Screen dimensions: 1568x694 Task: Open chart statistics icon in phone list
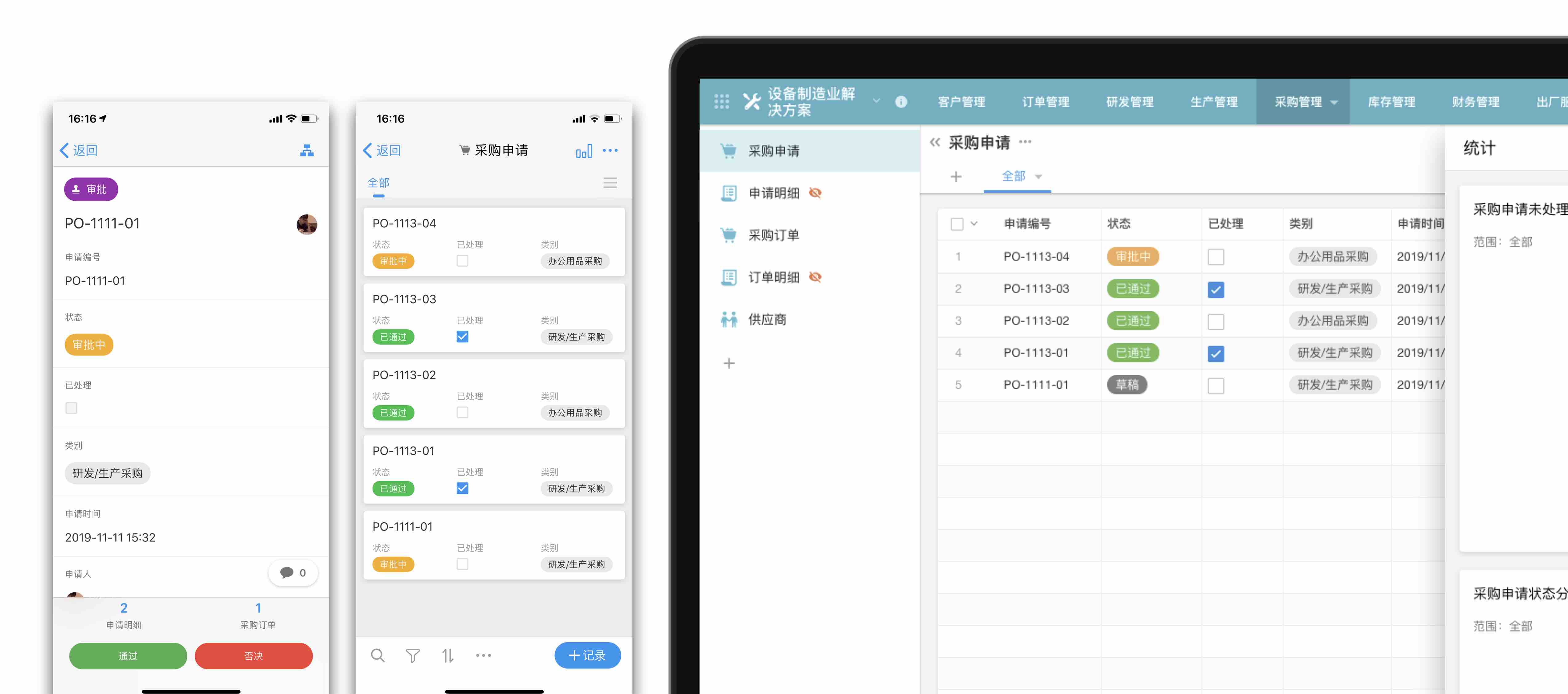pyautogui.click(x=584, y=151)
